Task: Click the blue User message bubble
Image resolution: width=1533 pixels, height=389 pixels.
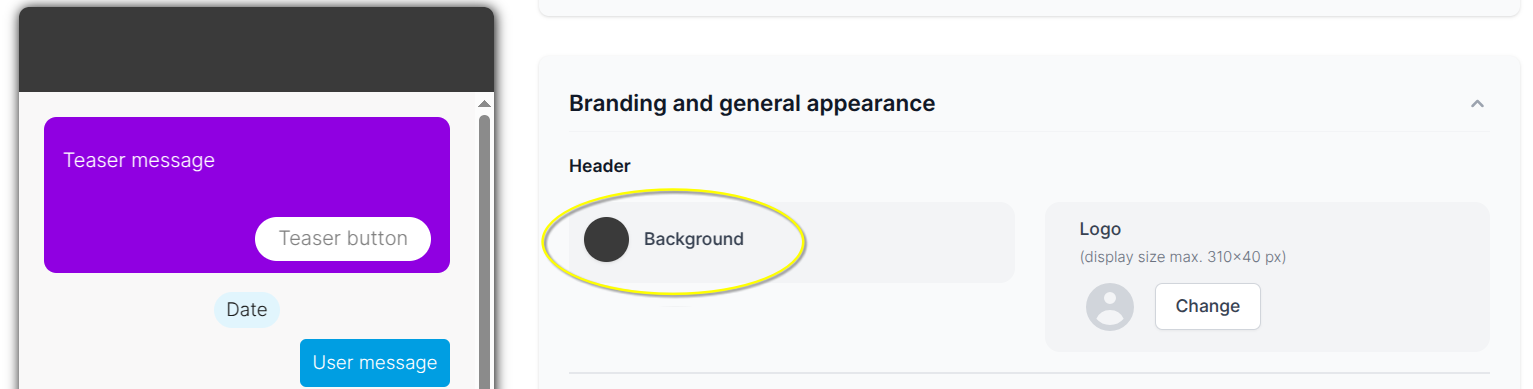Action: [375, 363]
